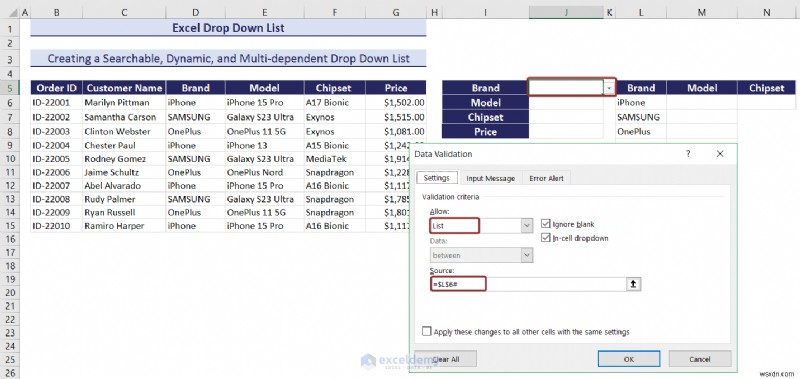The height and width of the screenshot is (379, 800).
Task: Click cell Abel Alvarado
Action: click(x=124, y=186)
